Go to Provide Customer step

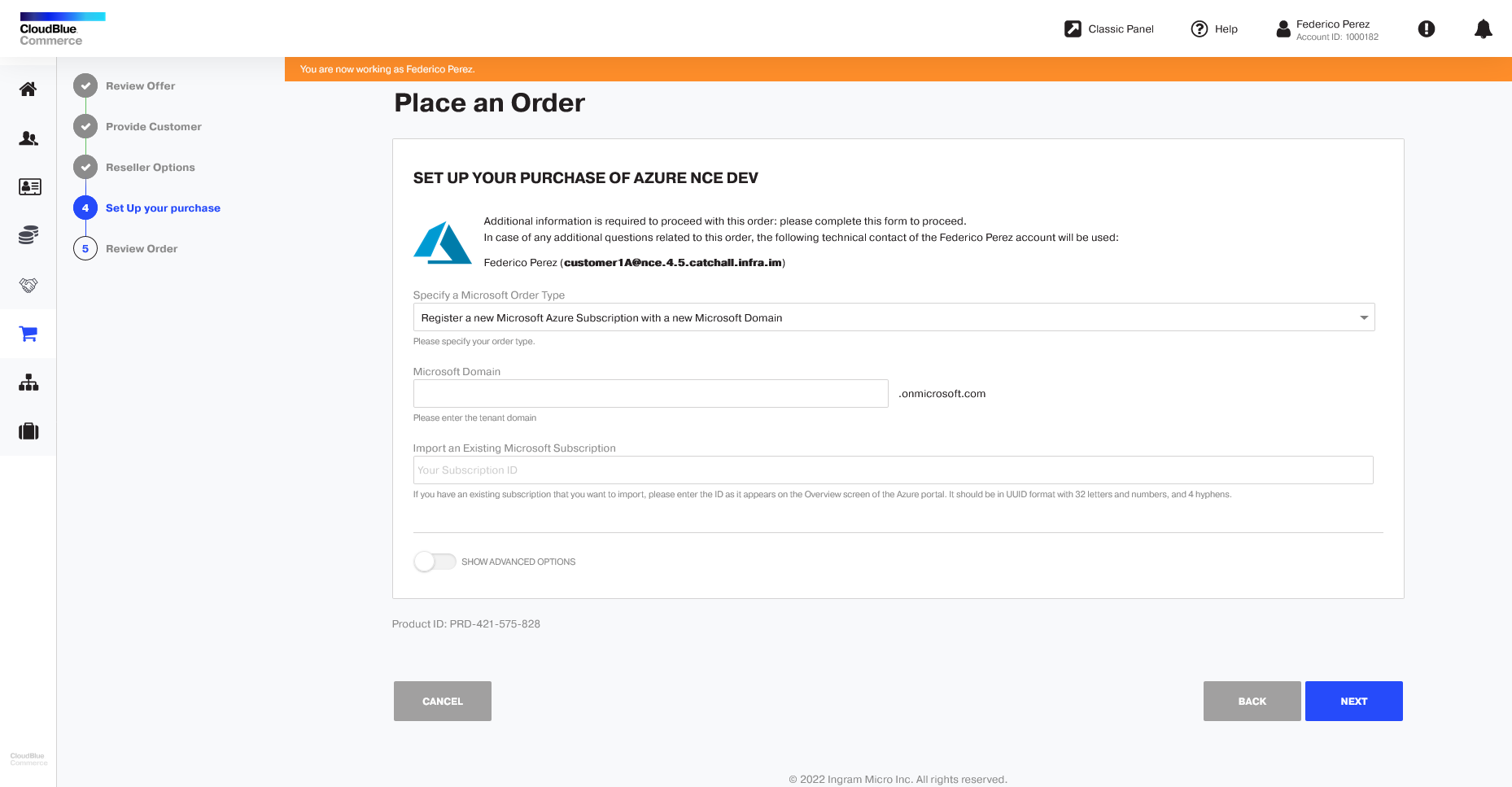click(x=154, y=126)
